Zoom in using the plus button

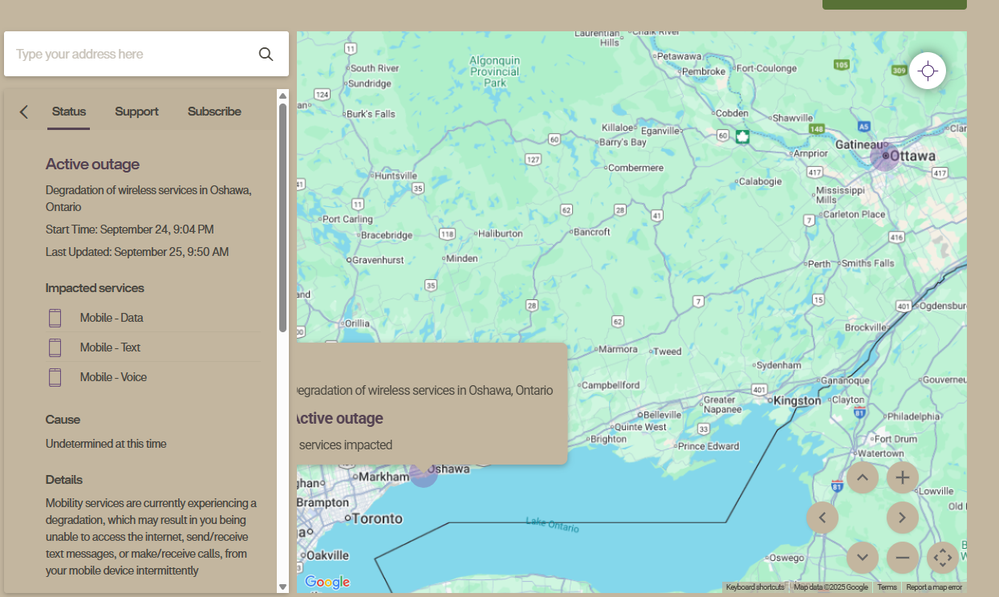(902, 477)
